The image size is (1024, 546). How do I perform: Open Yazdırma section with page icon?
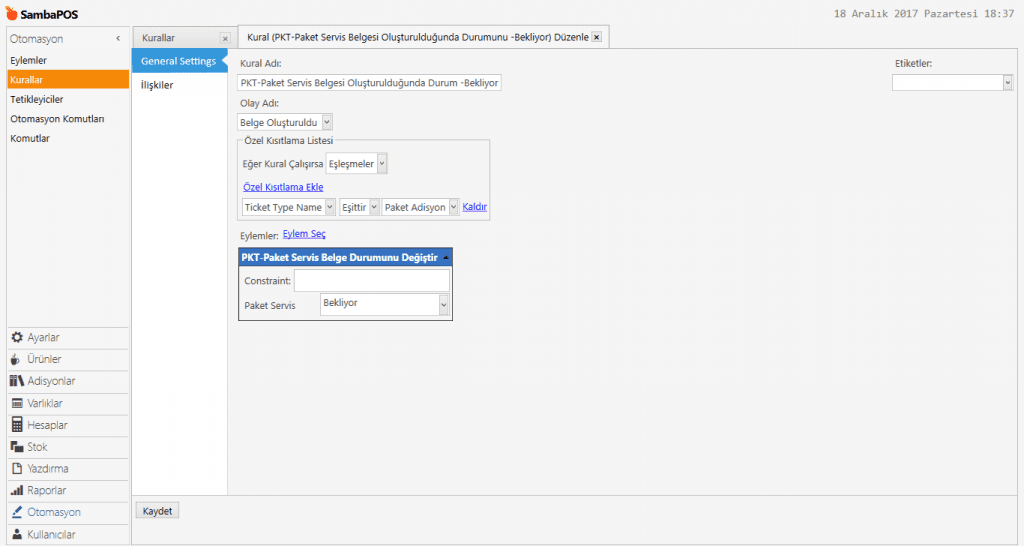click(48, 469)
